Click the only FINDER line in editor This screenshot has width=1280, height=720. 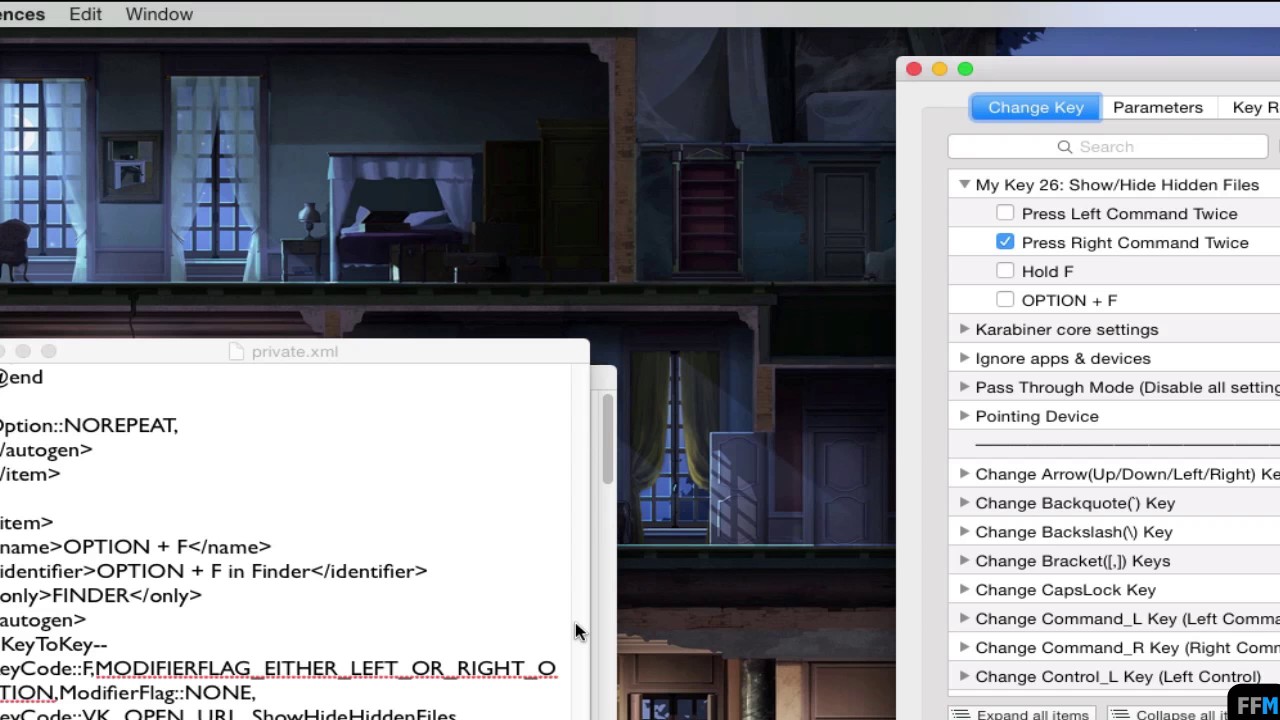pyautogui.click(x=100, y=595)
